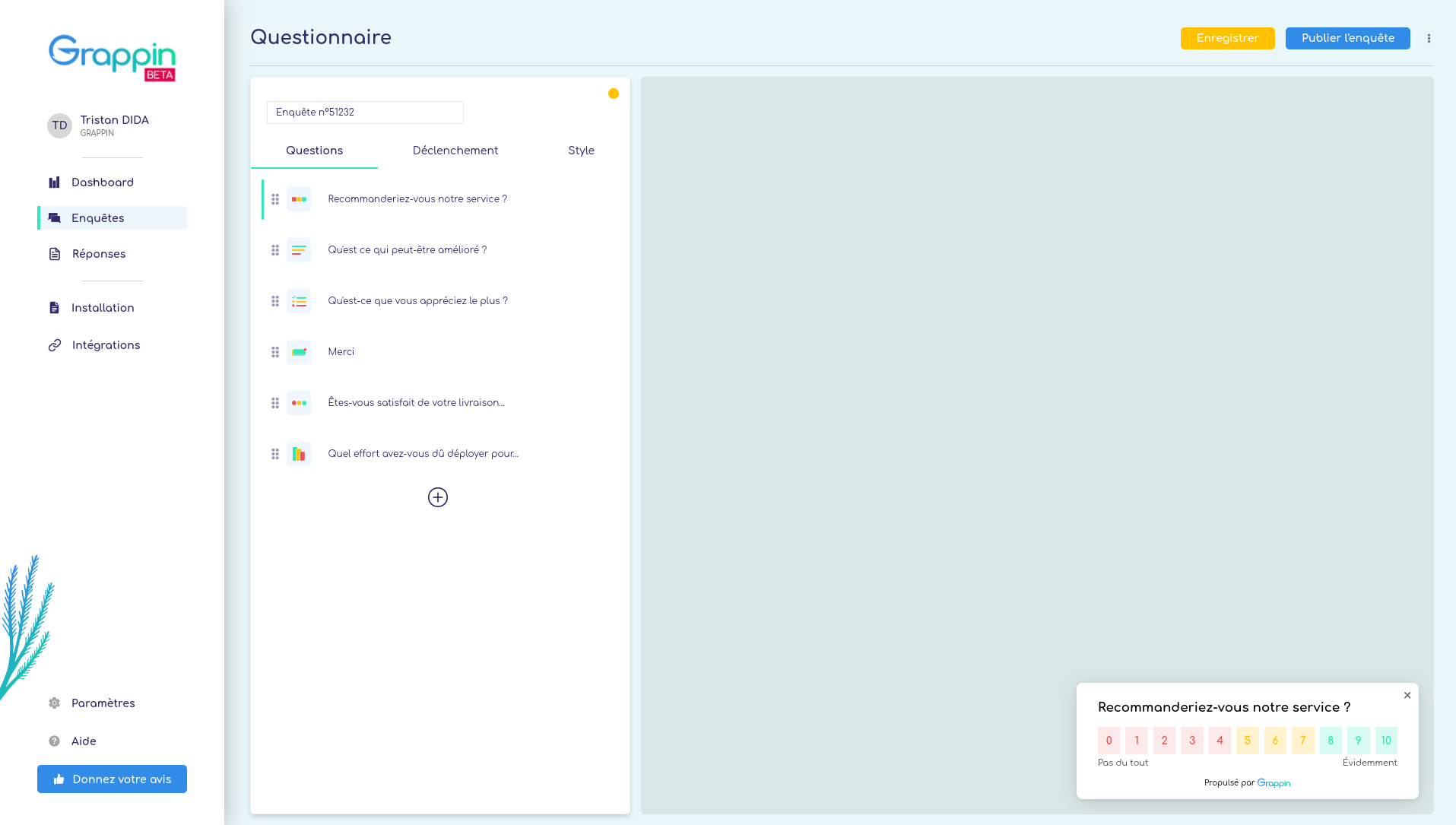Screen dimensions: 1456x825
Task: Open Aide in the sidebar
Action: click(112, 741)
